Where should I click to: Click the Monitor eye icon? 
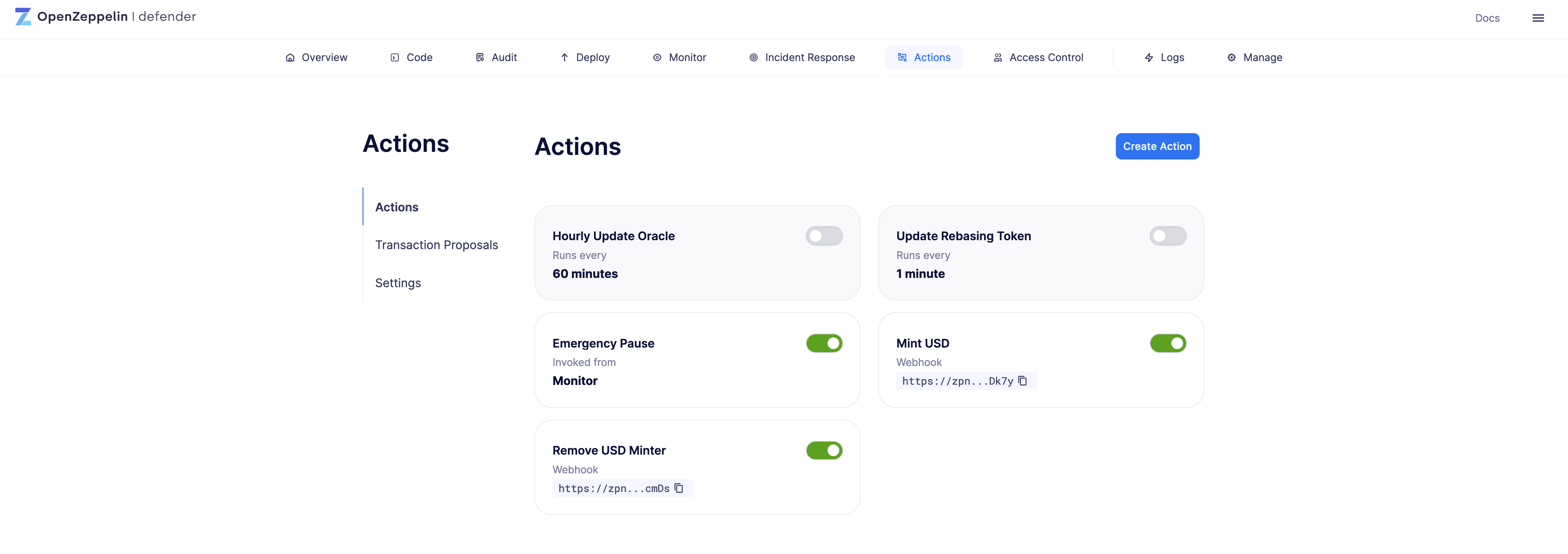658,58
